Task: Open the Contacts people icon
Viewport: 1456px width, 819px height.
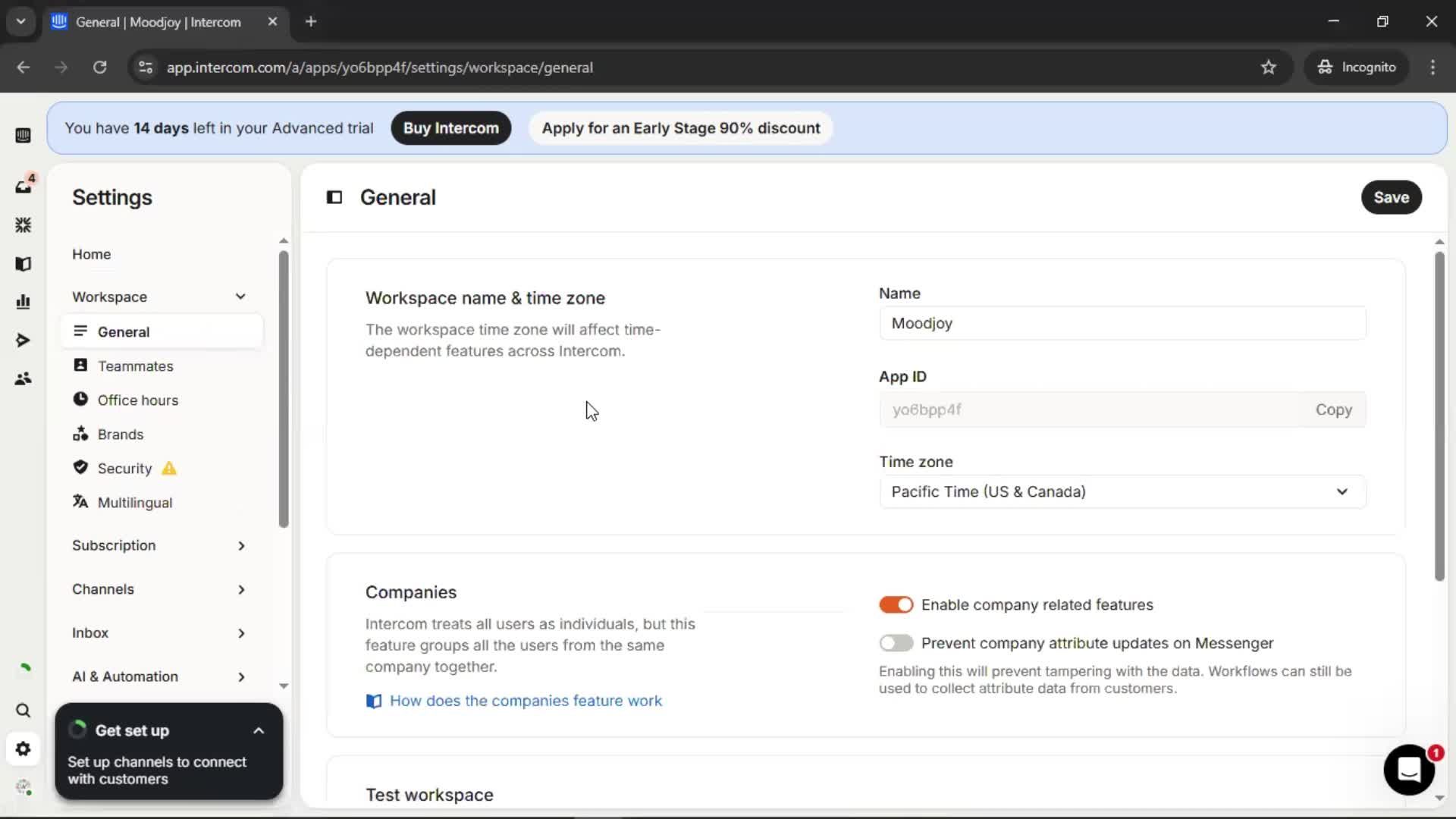Action: tap(23, 378)
